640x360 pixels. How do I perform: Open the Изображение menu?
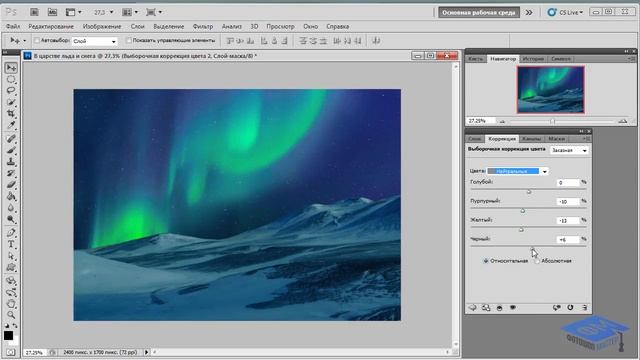(102, 26)
